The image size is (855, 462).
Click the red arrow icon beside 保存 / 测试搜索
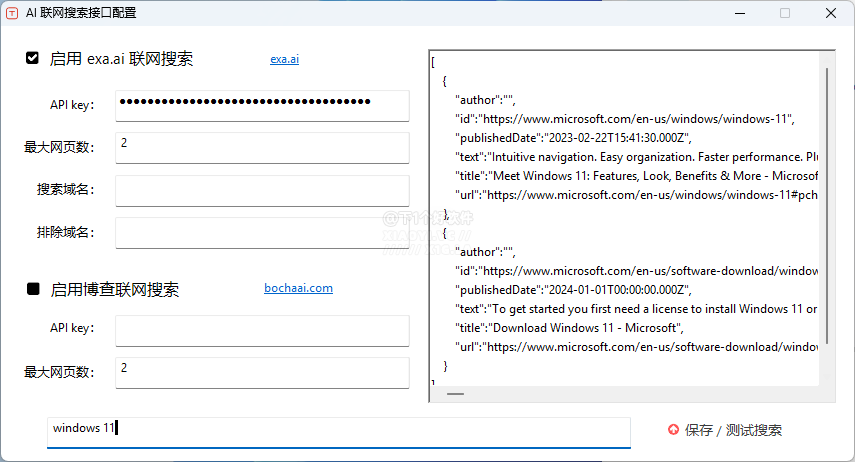pyautogui.click(x=673, y=430)
